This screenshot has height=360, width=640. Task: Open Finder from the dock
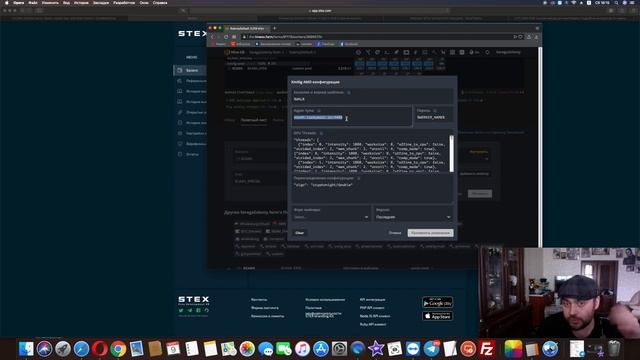coord(26,349)
